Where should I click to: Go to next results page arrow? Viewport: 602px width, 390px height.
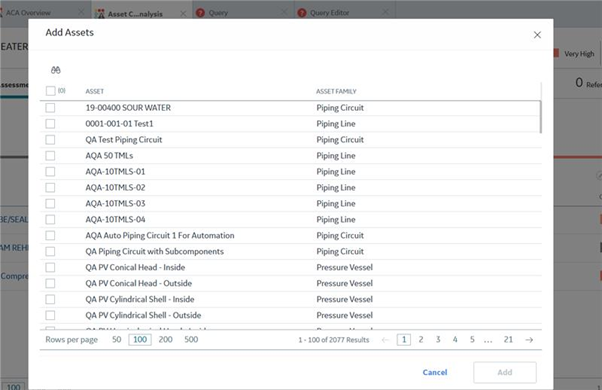tap(529, 340)
